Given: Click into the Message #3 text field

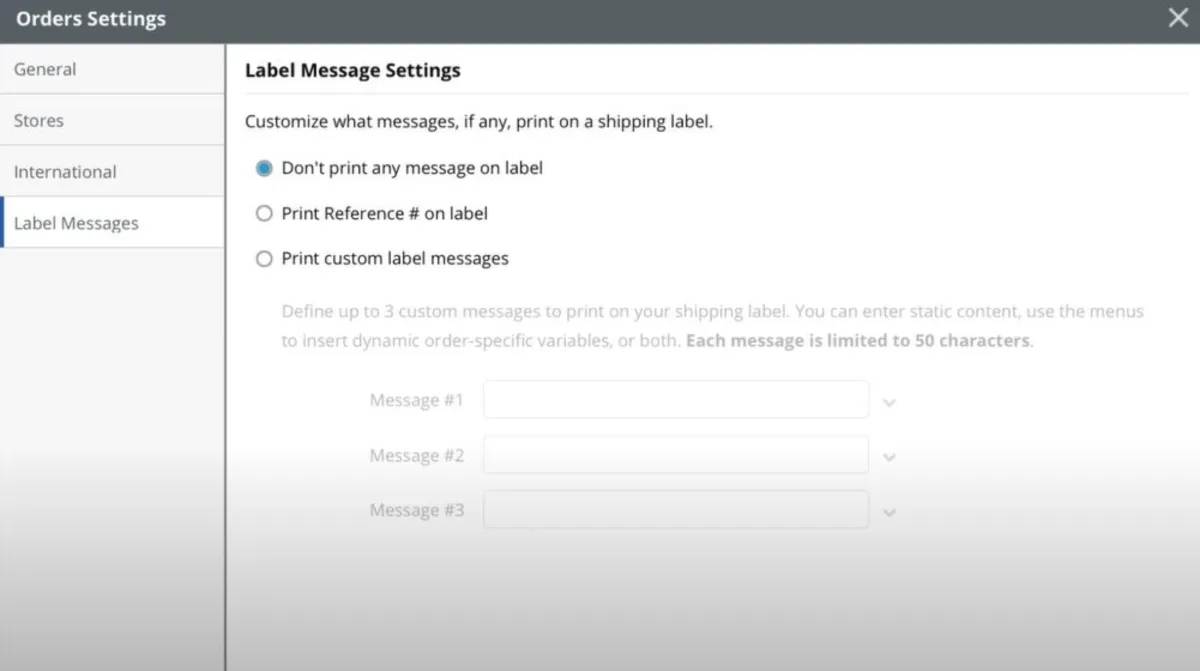Looking at the screenshot, I should tap(676, 510).
